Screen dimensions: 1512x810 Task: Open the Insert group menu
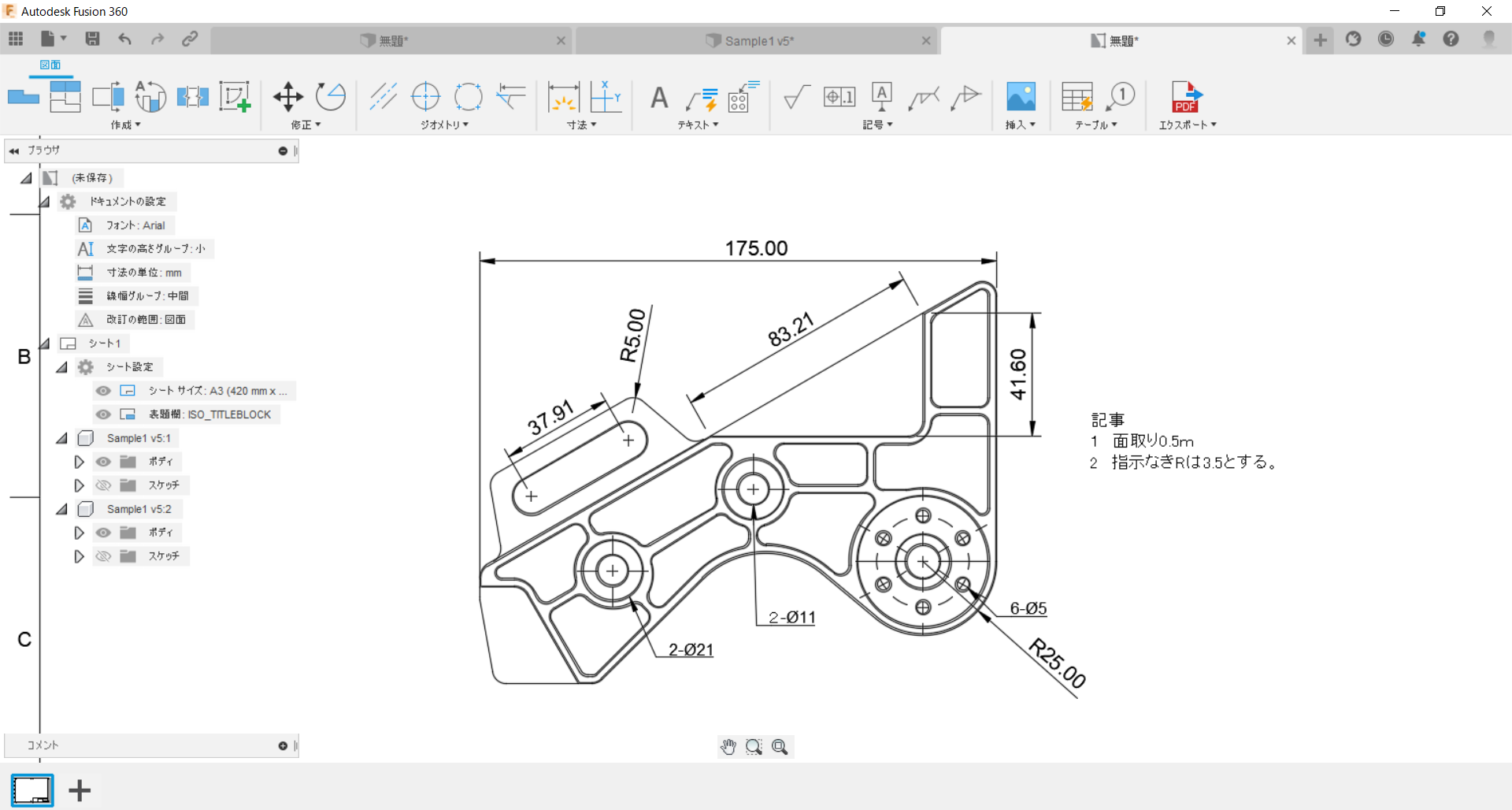point(1021,125)
